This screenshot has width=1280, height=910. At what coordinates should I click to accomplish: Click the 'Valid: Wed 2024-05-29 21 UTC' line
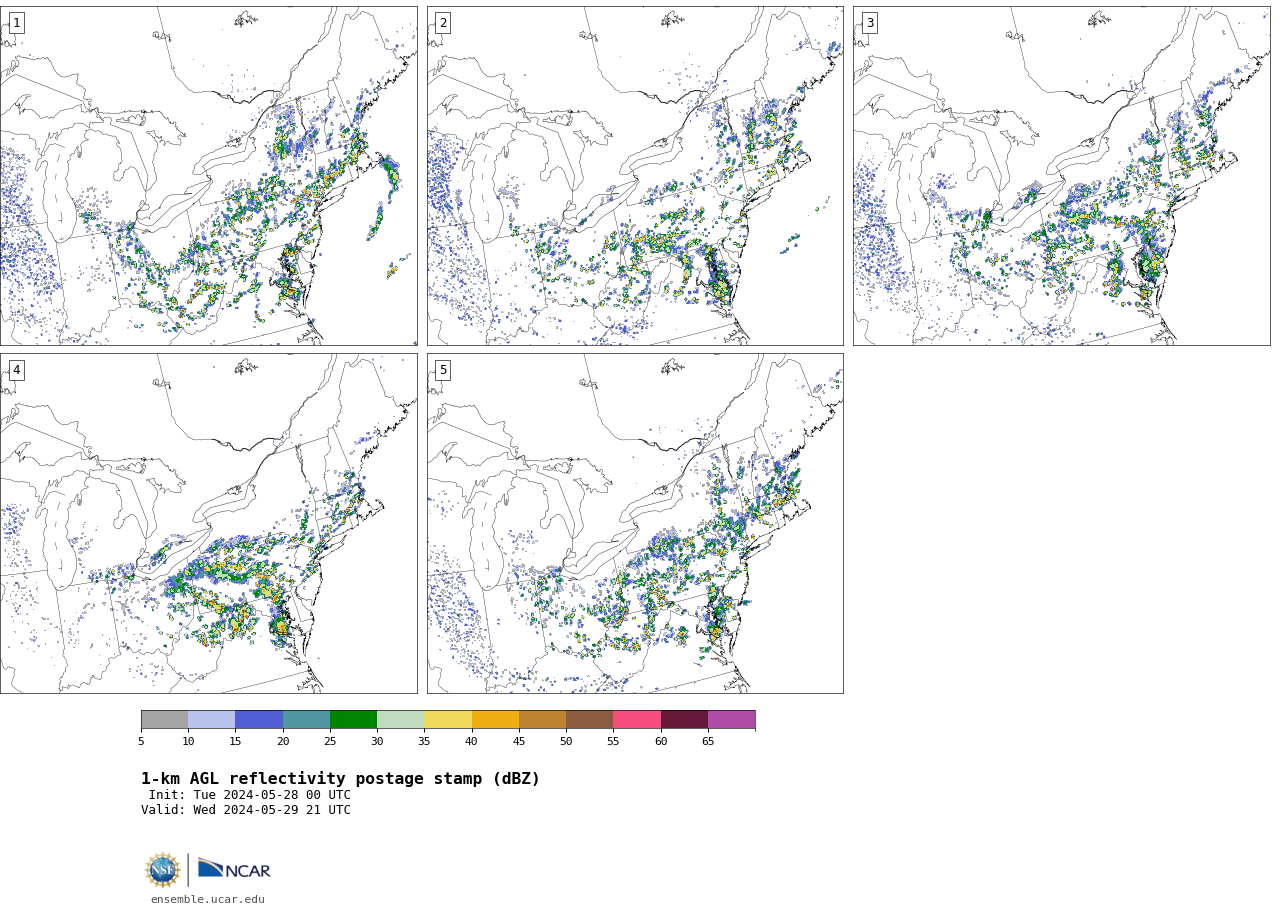(246, 810)
